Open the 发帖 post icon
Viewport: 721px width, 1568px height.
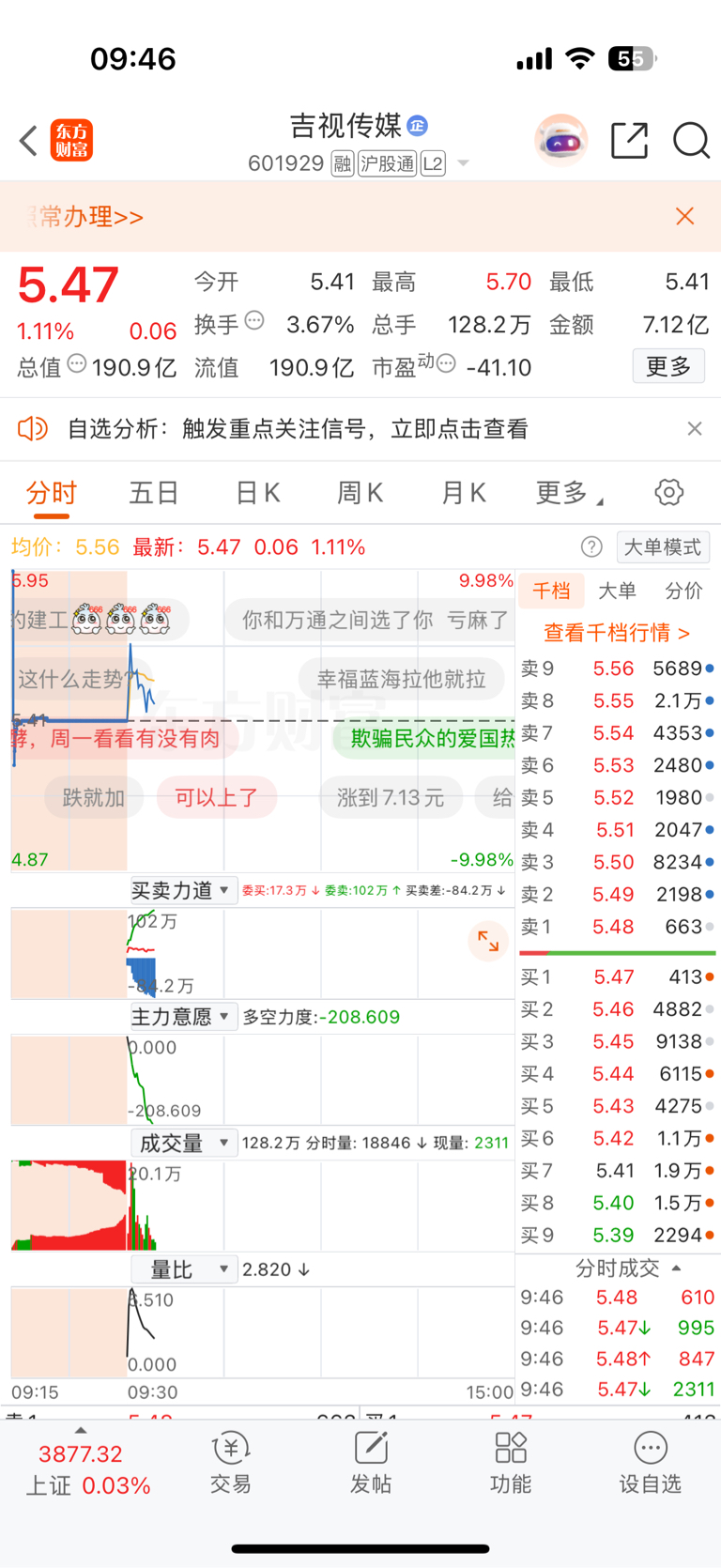click(371, 1462)
